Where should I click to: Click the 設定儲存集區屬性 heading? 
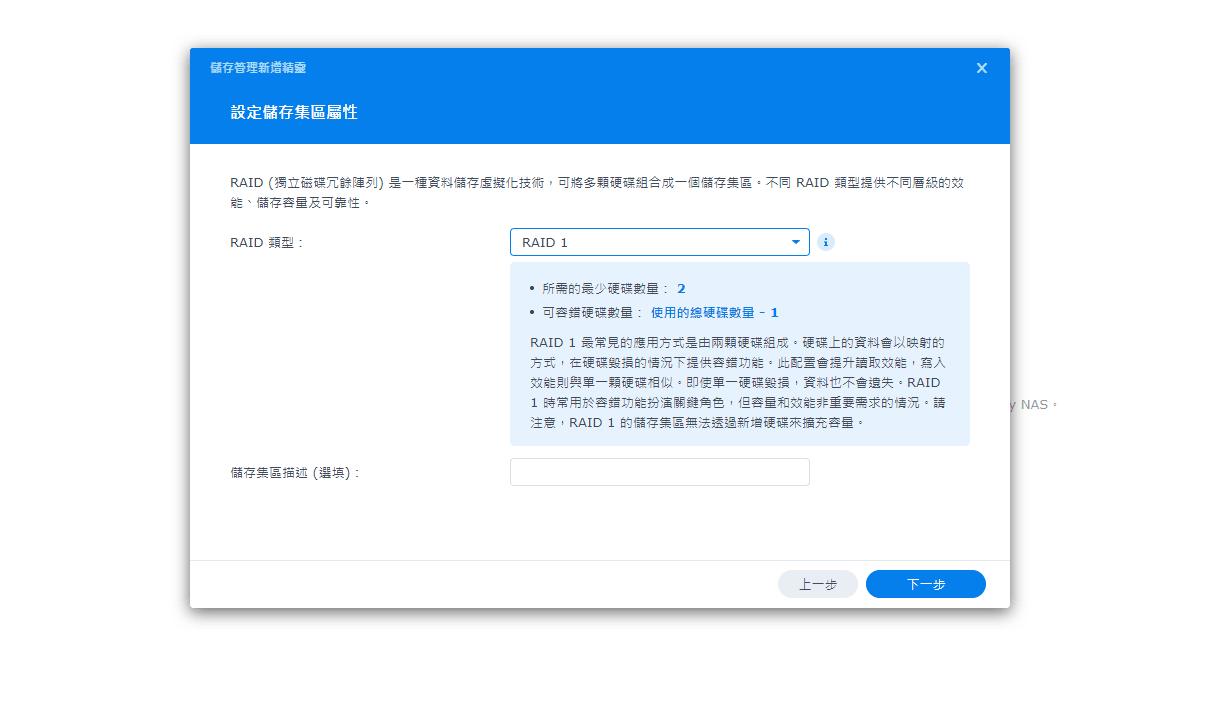pyautogui.click(x=294, y=112)
